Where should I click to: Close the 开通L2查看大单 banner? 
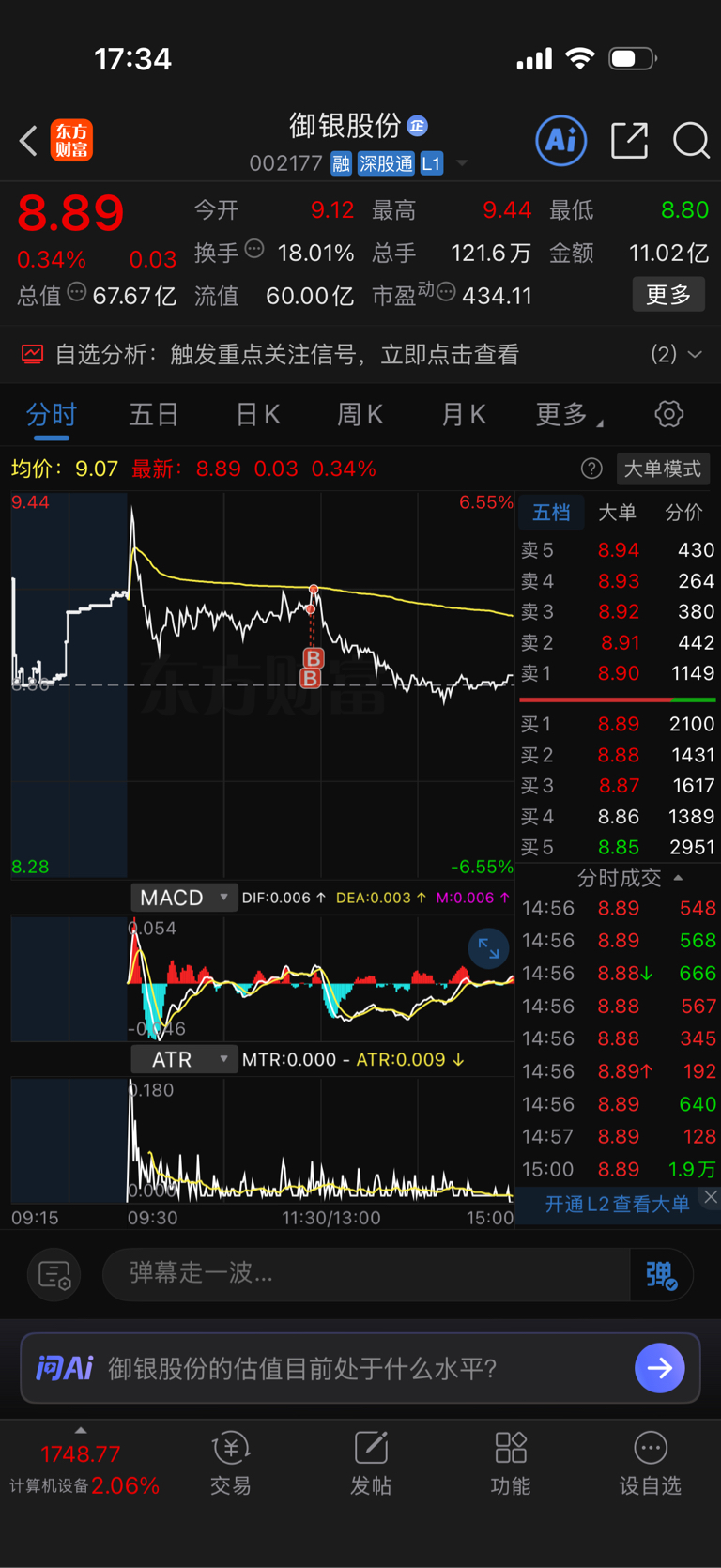coord(711,1197)
